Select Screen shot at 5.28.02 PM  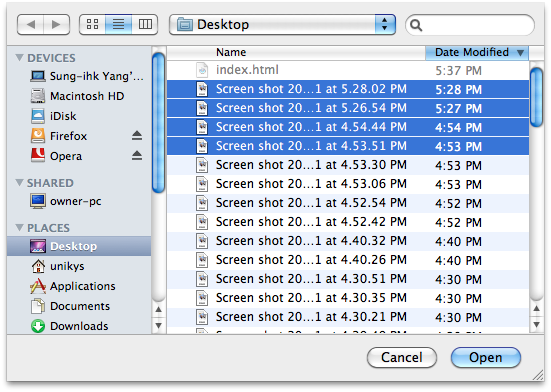click(348, 89)
